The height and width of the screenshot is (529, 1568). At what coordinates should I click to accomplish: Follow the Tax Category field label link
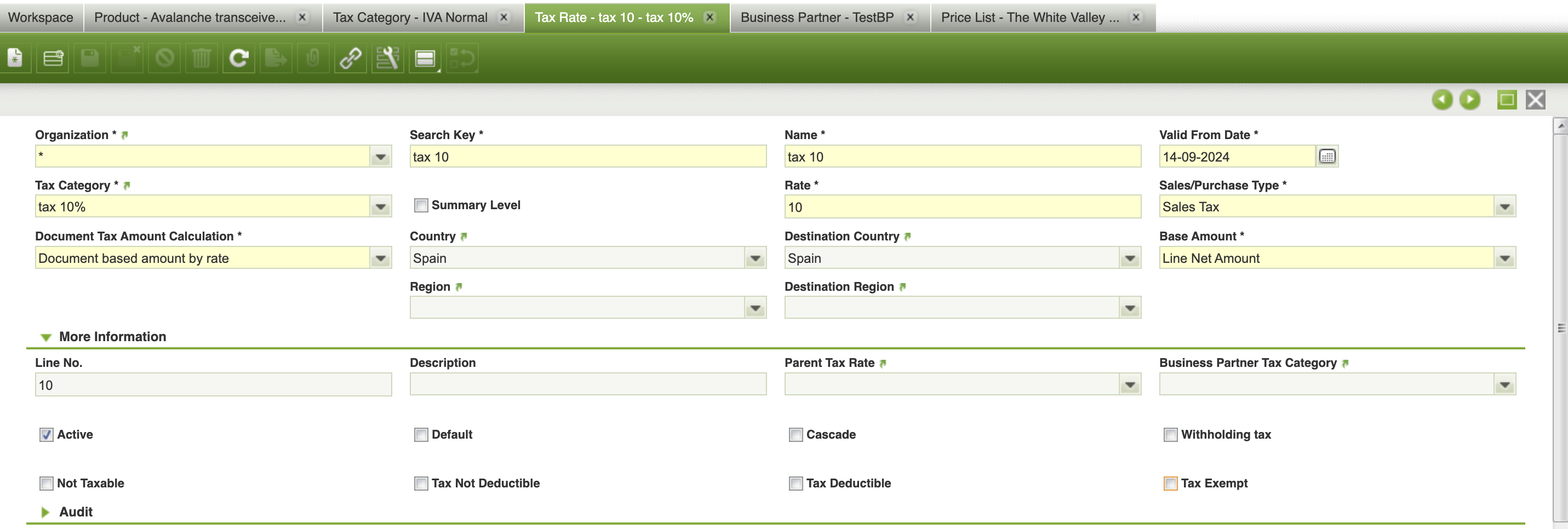coord(127,186)
